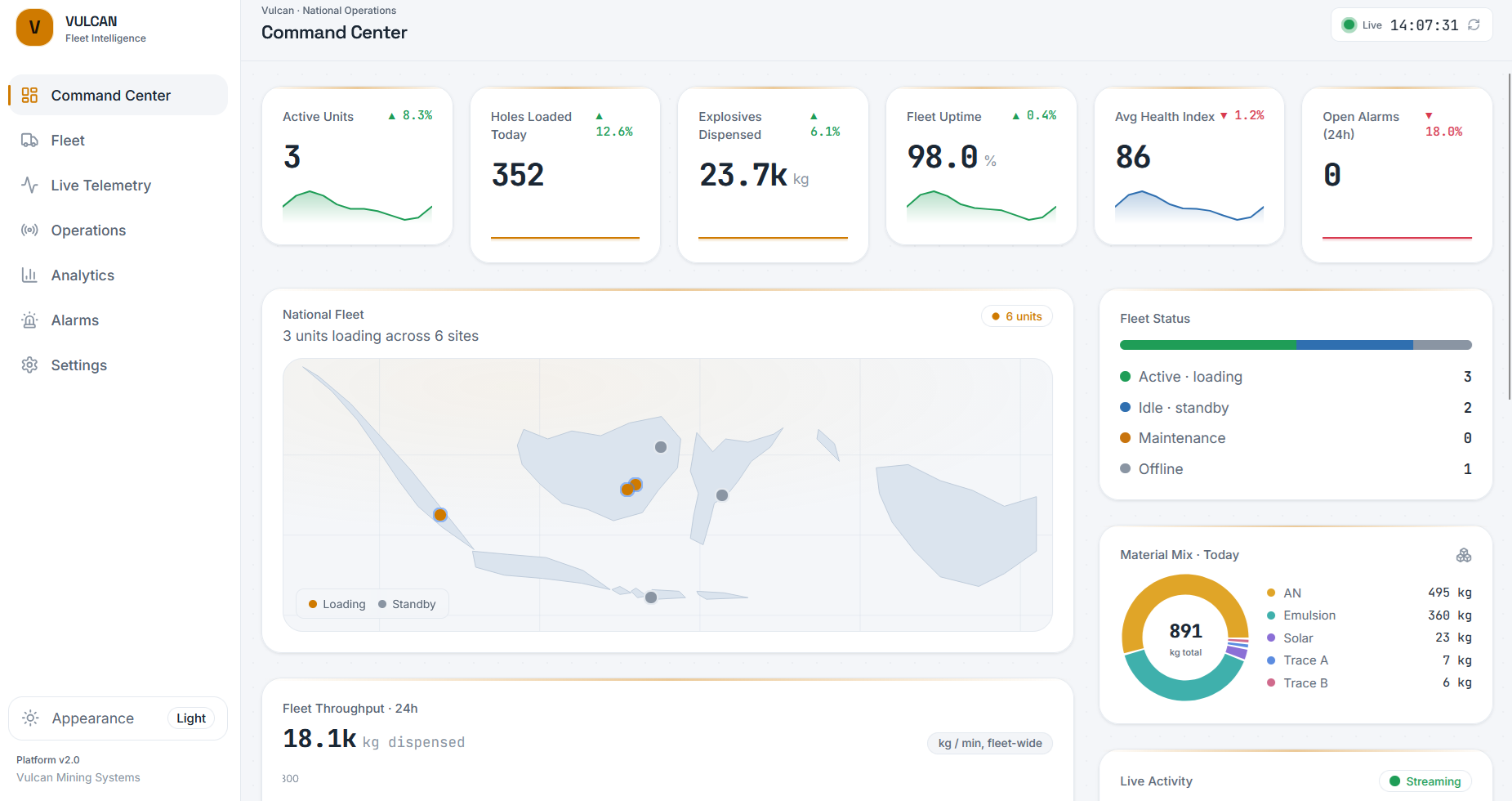Click the green segment of the Fleet Status bar
This screenshot has height=801, width=1512.
[x=1208, y=345]
